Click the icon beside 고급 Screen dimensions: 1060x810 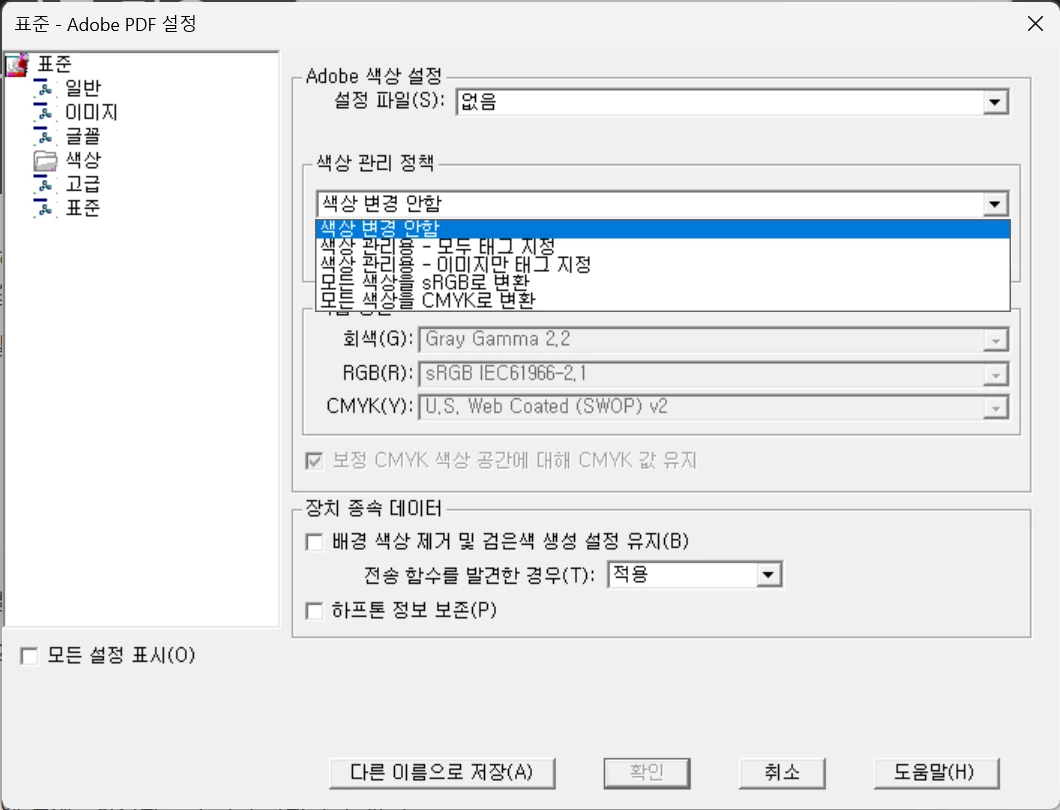pos(44,184)
